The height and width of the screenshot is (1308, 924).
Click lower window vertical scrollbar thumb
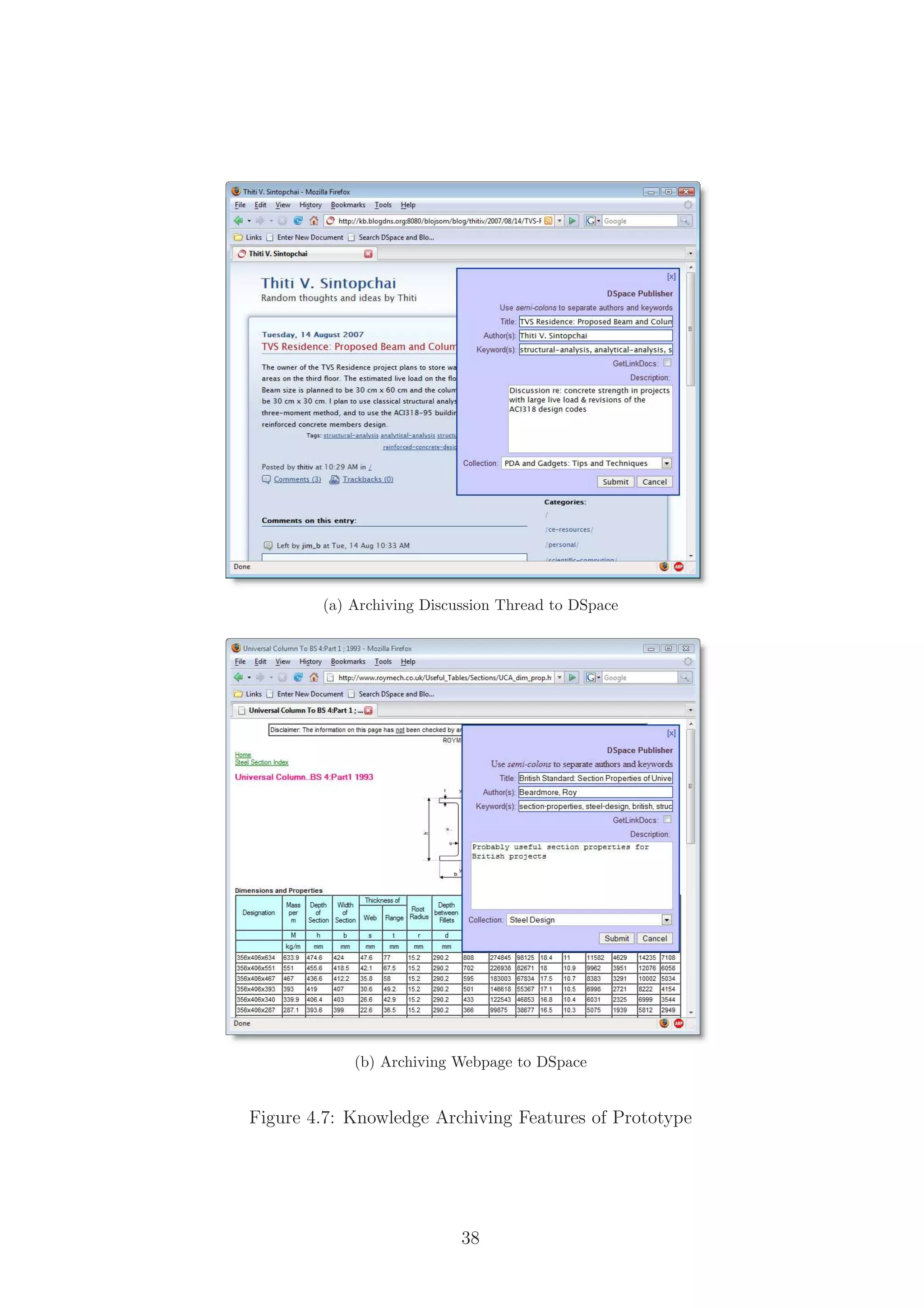[691, 786]
